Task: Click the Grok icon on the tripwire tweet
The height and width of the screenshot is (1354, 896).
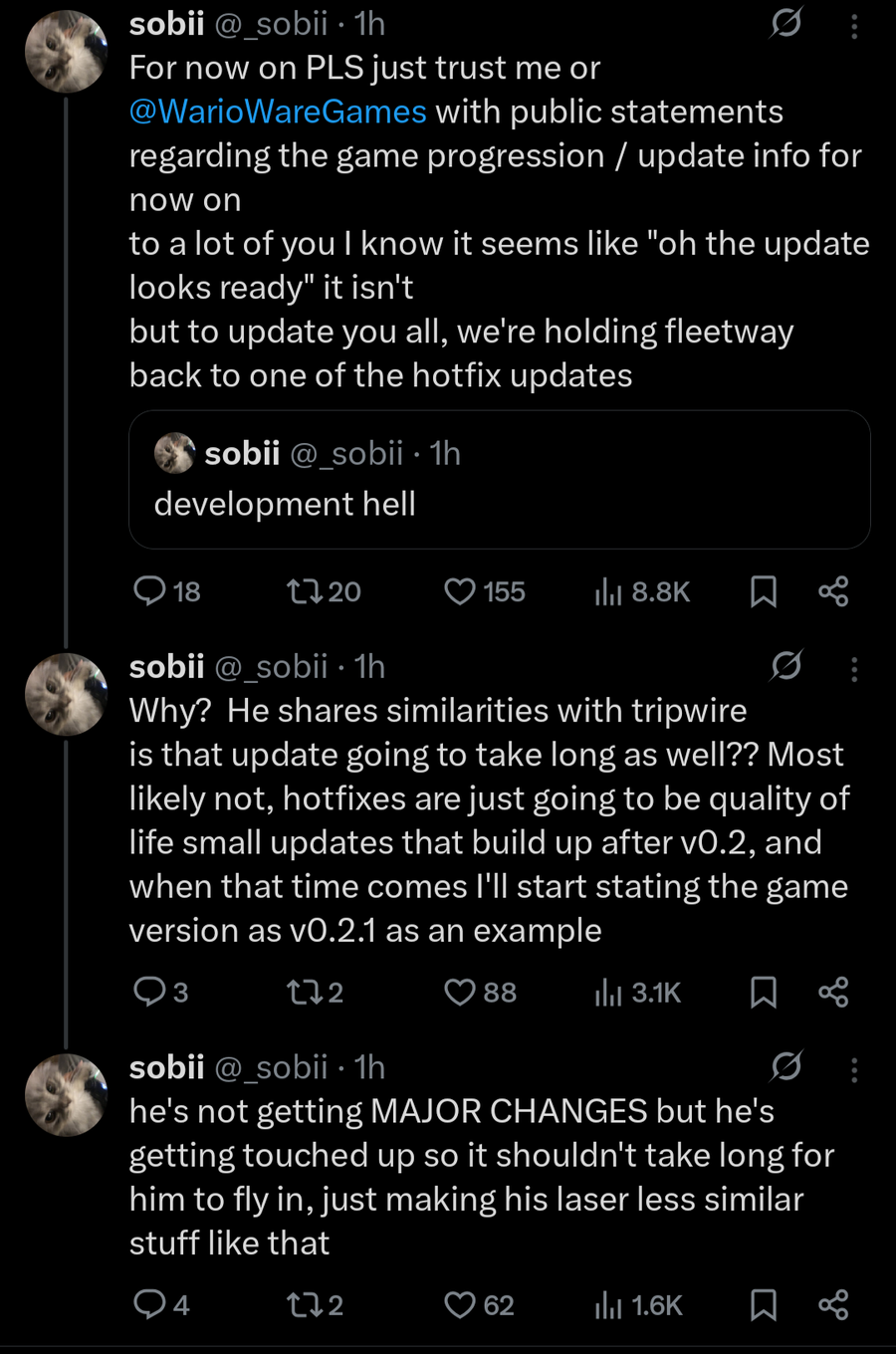Action: (786, 665)
